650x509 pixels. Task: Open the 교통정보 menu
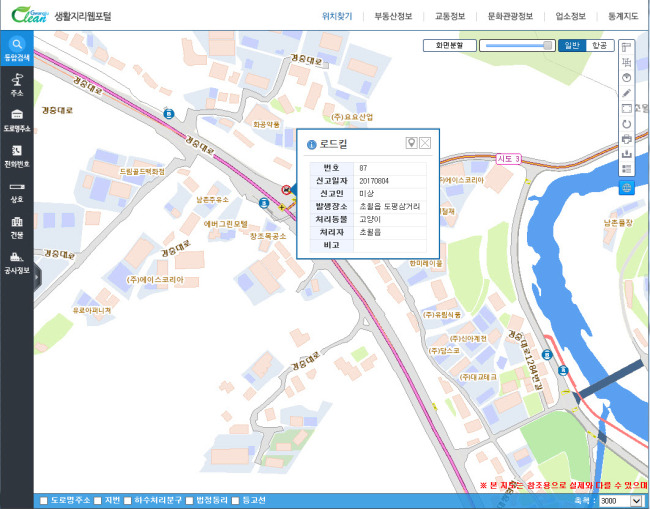(x=450, y=17)
